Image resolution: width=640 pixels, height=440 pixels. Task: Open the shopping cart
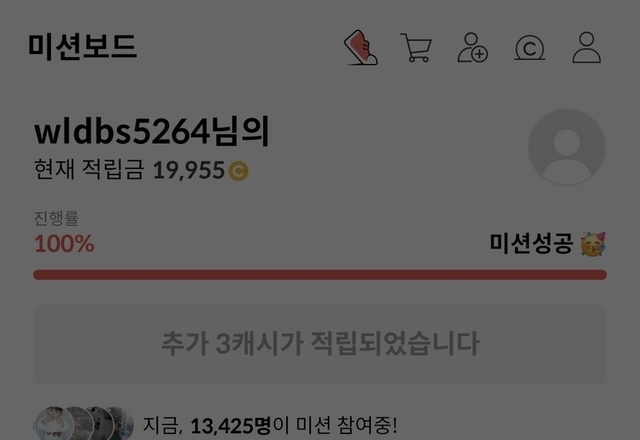(416, 48)
